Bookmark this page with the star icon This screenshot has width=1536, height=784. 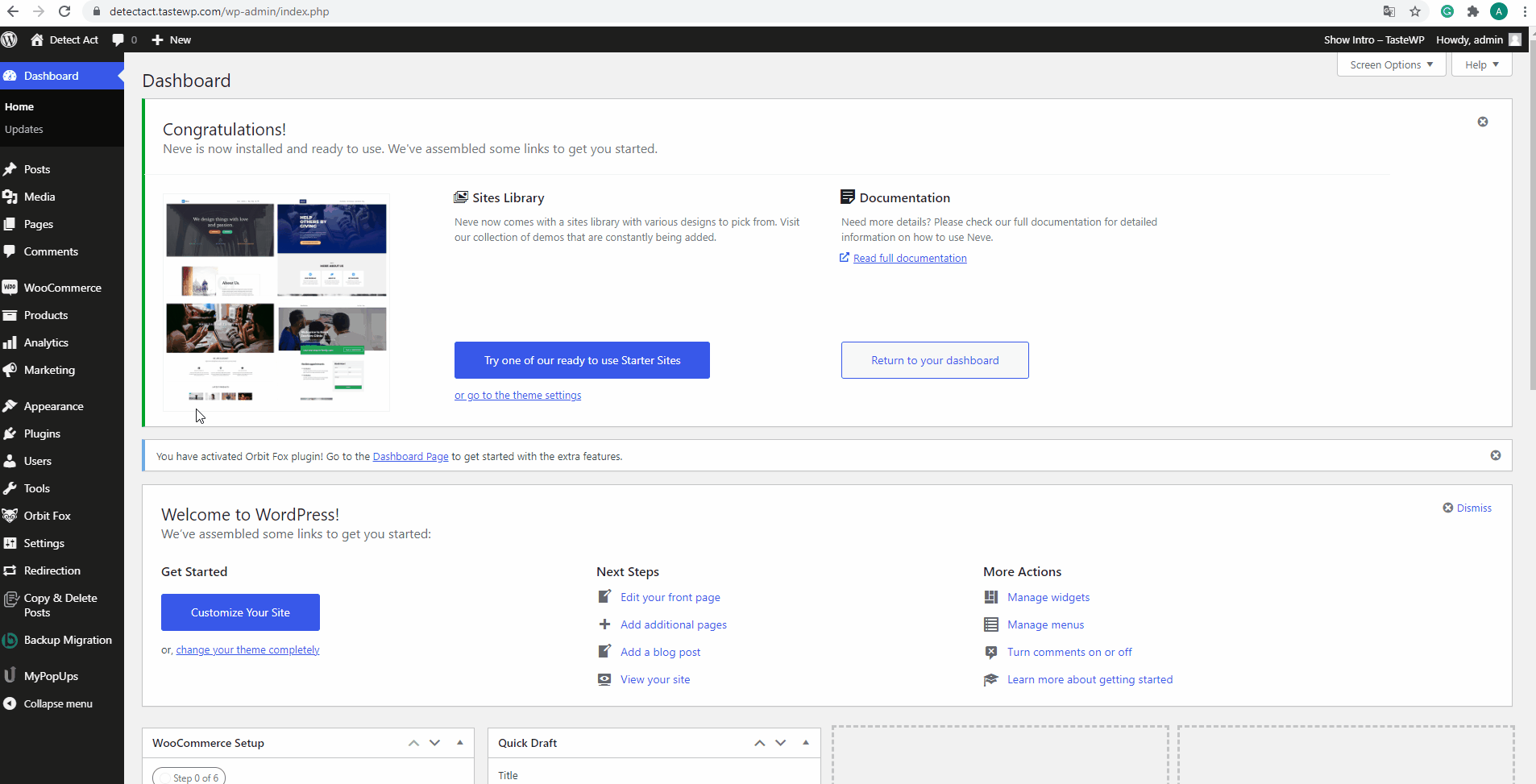[x=1415, y=11]
